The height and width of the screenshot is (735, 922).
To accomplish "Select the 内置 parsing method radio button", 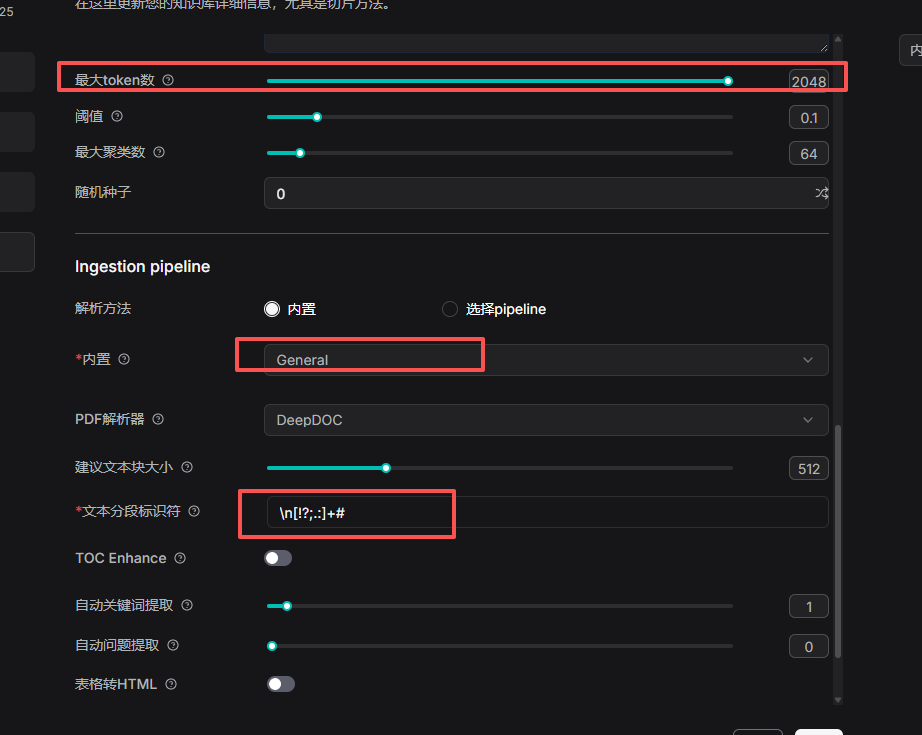I will click(x=272, y=309).
